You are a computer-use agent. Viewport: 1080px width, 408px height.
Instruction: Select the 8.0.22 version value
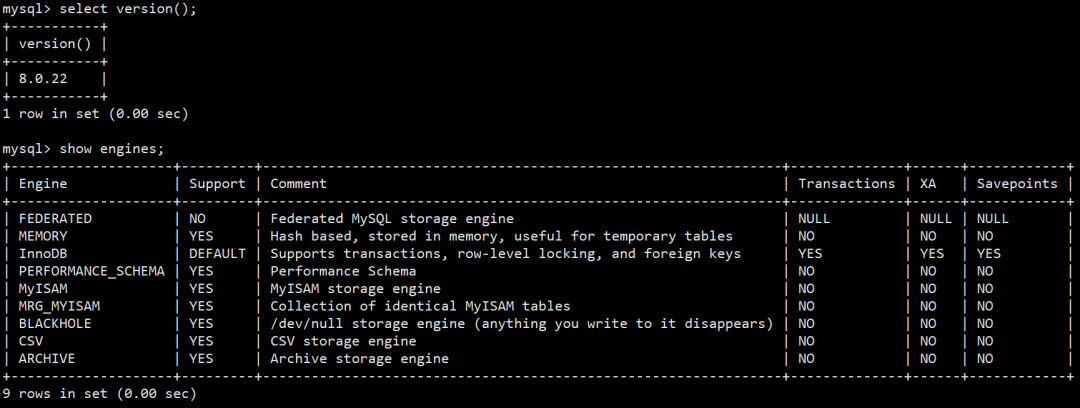click(44, 79)
